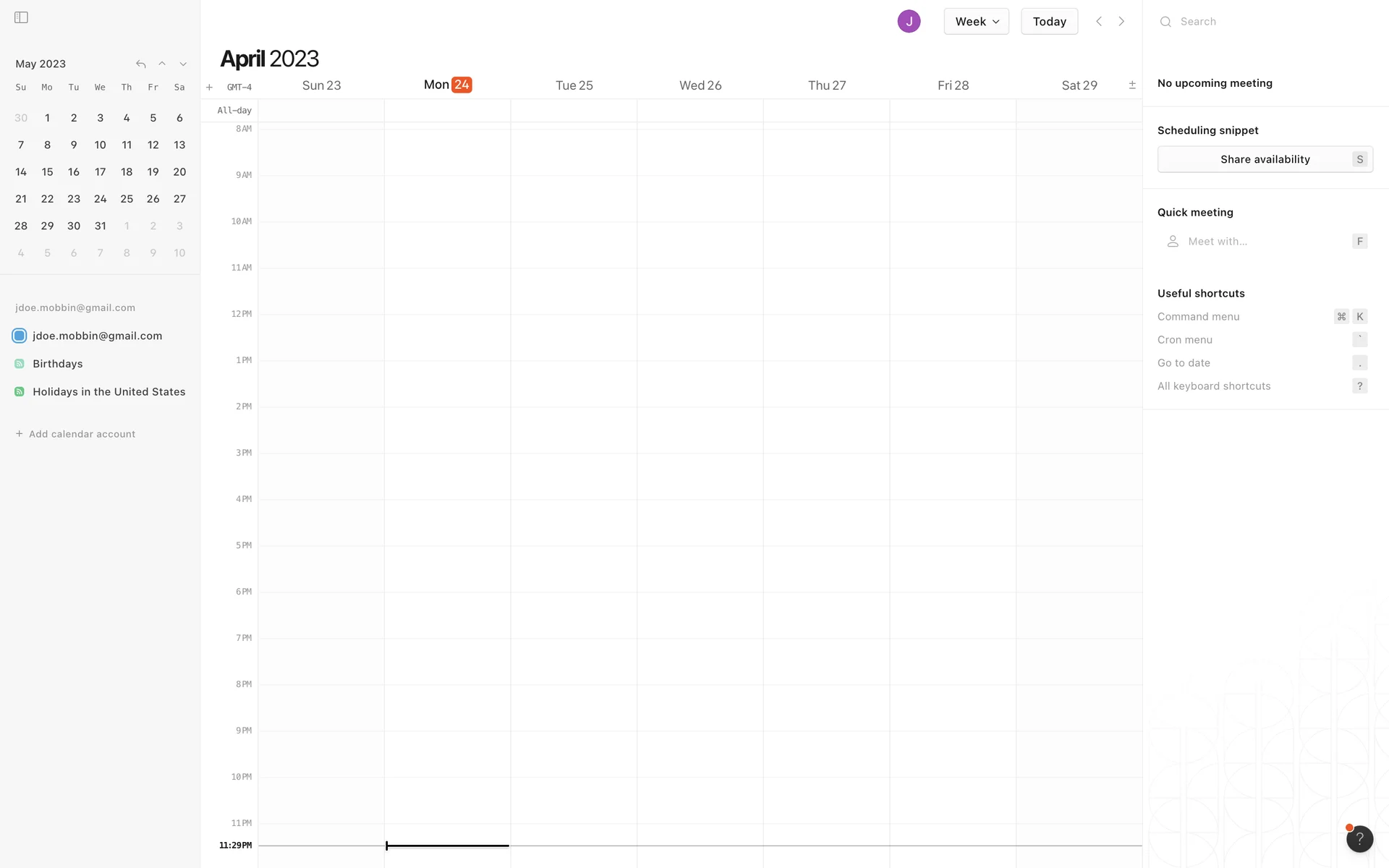Viewport: 1389px width, 868px height.
Task: Toggle Holidays in the United States calendar
Action: pos(20,392)
